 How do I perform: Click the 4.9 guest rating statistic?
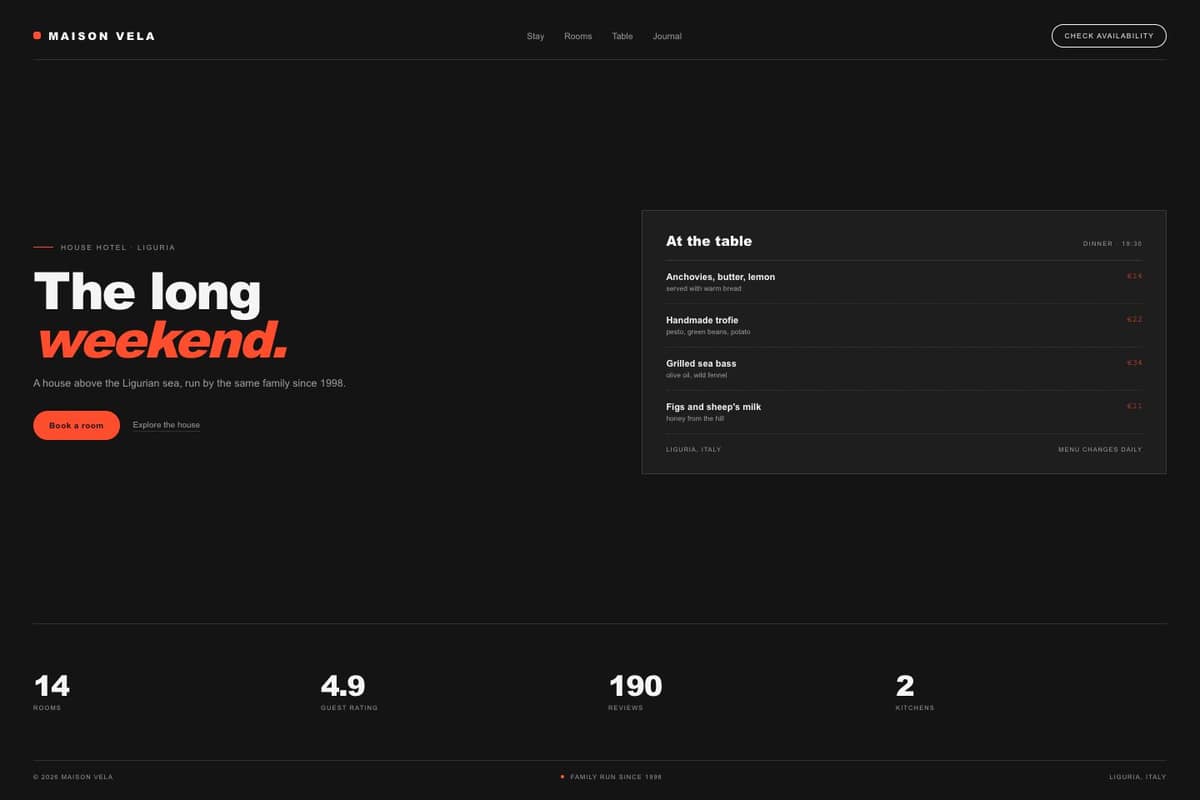pos(349,692)
